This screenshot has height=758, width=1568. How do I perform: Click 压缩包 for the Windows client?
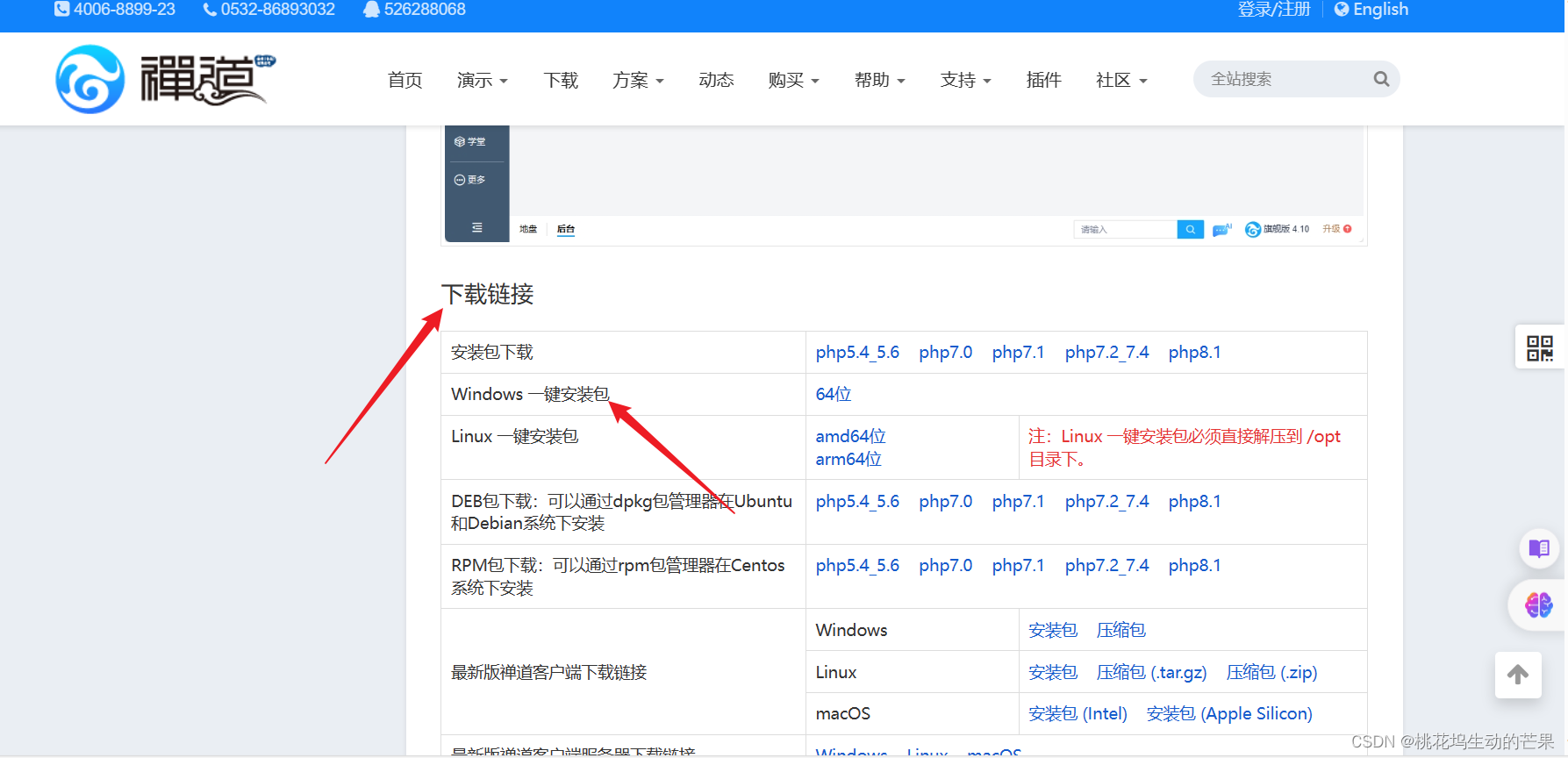1121,630
